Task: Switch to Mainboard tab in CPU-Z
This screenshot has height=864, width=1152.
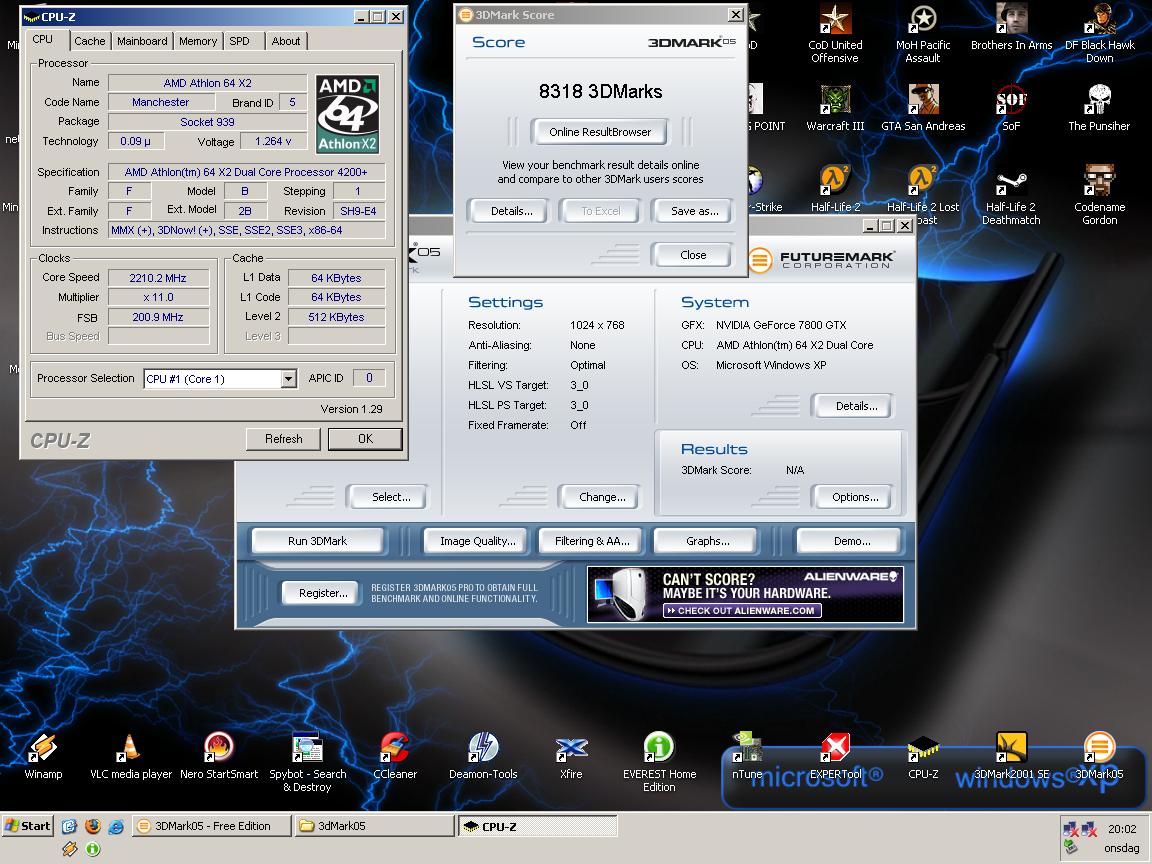Action: coord(142,41)
